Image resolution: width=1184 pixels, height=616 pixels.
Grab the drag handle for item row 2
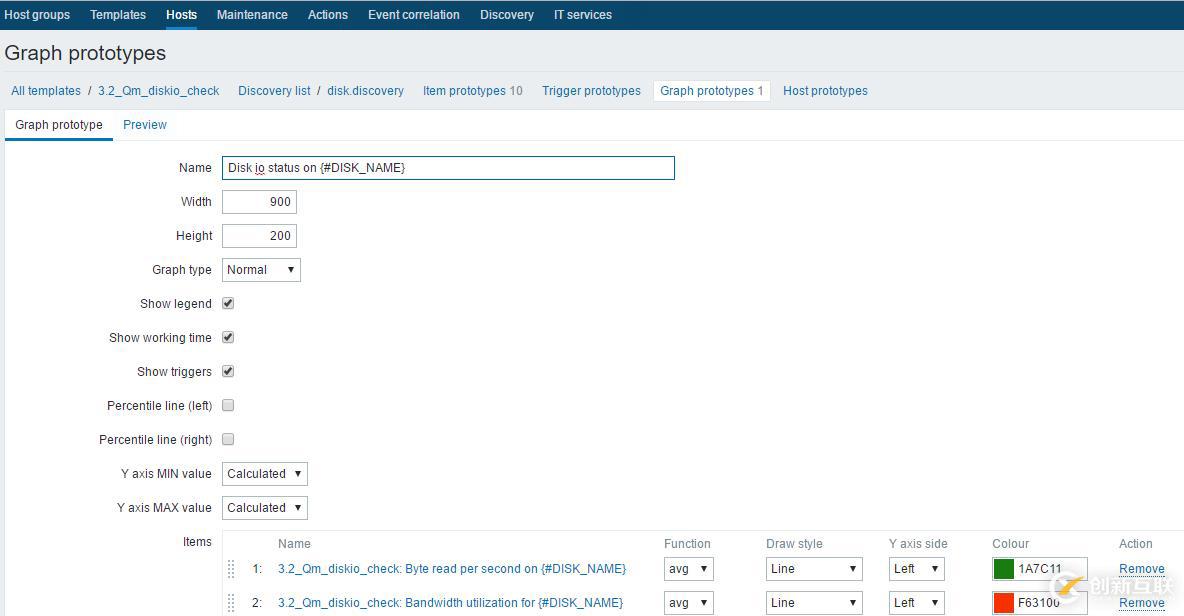pos(231,603)
